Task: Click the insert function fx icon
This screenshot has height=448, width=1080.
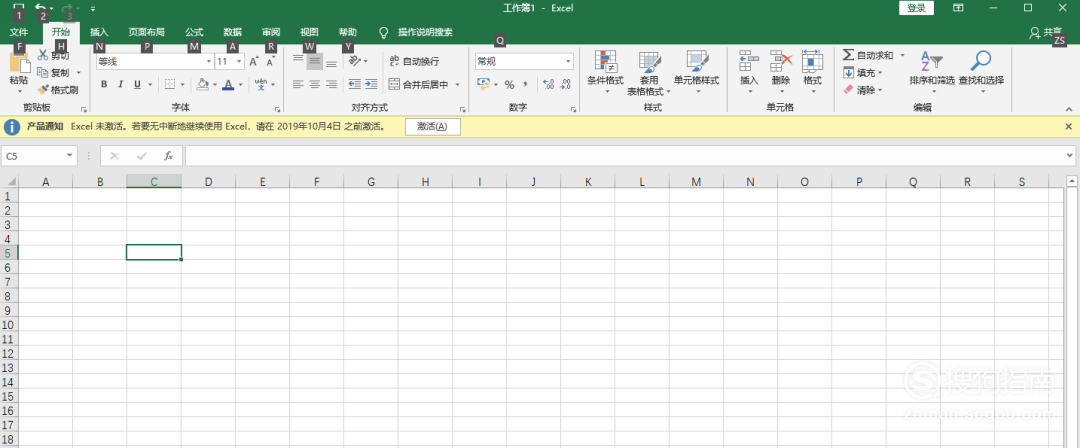Action: pyautogui.click(x=169, y=156)
